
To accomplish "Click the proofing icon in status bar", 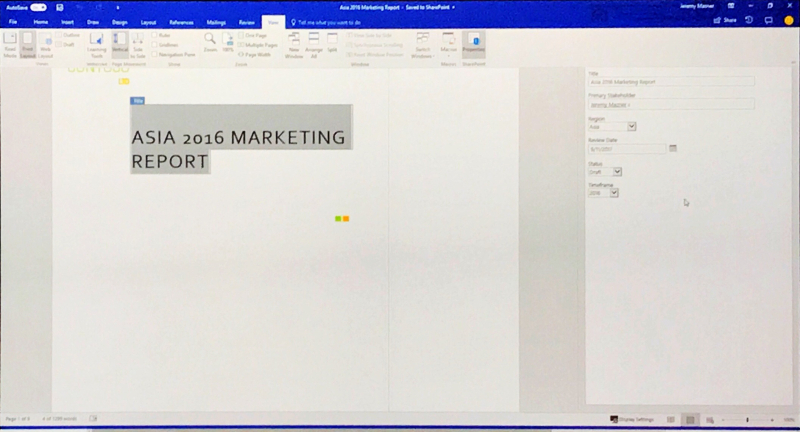I will click(93, 418).
